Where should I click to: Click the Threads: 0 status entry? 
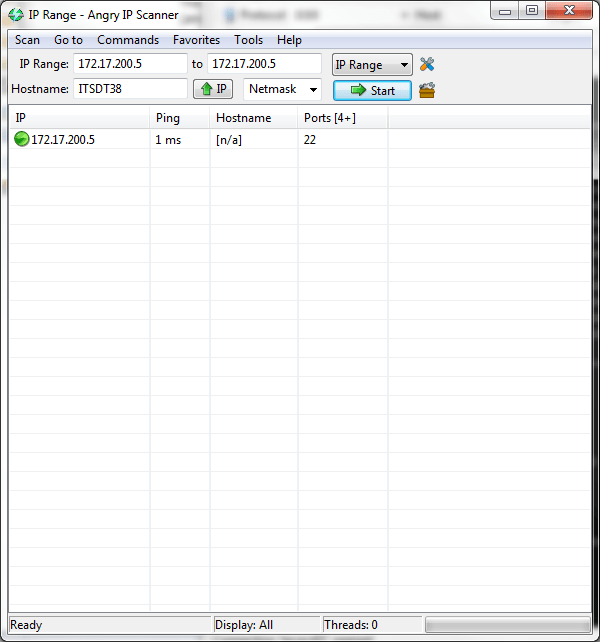(351, 625)
